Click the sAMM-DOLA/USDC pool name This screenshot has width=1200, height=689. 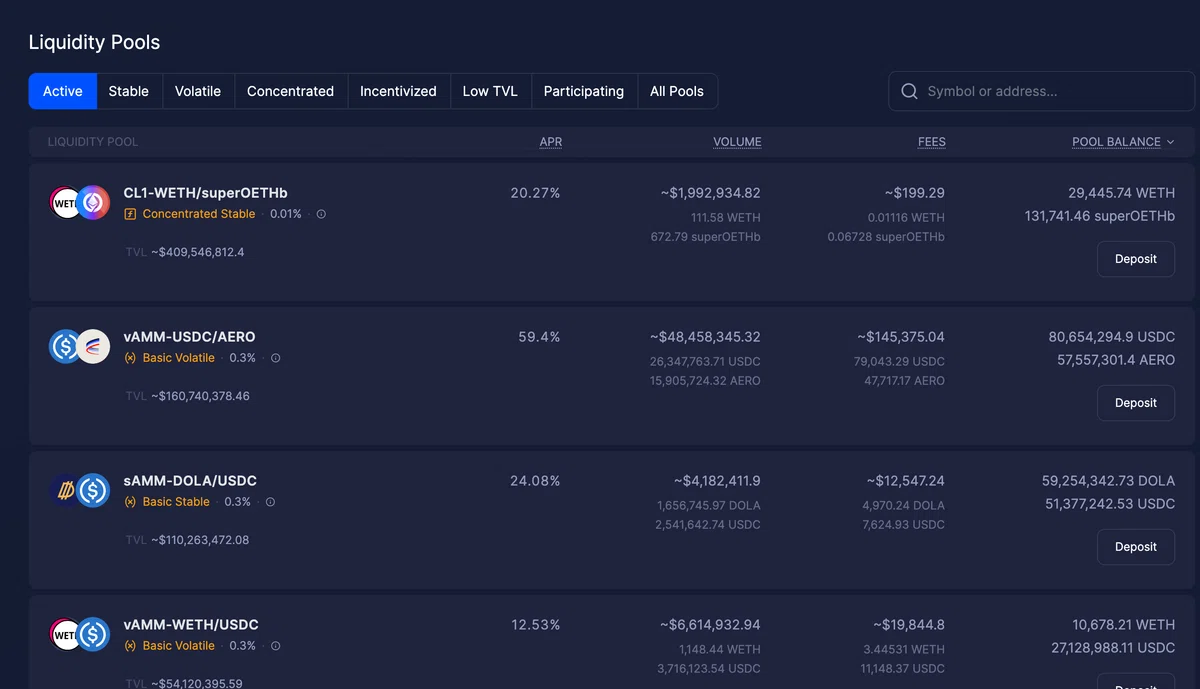point(190,481)
